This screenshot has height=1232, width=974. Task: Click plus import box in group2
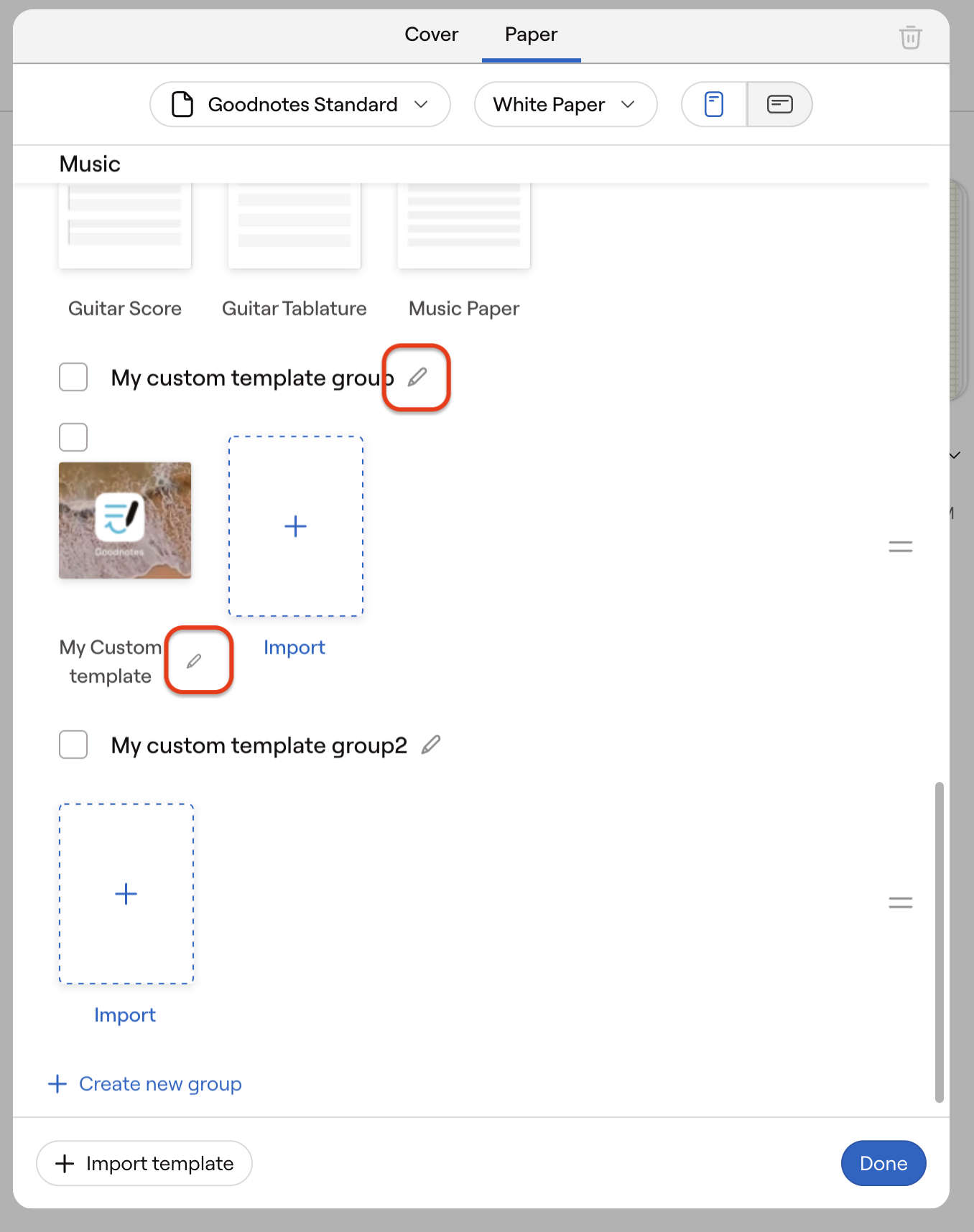click(x=126, y=894)
